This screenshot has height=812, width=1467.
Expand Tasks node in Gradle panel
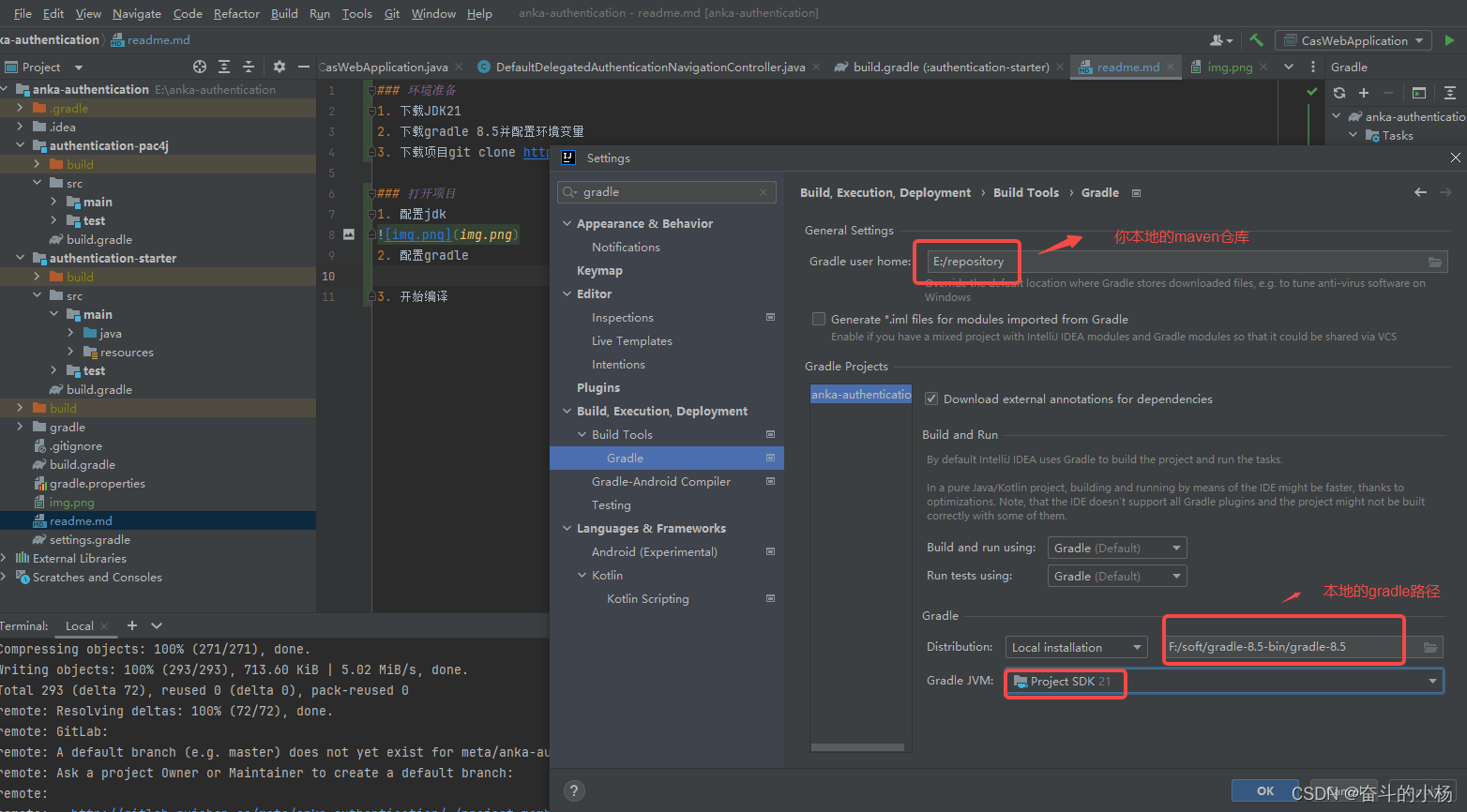click(x=1353, y=135)
